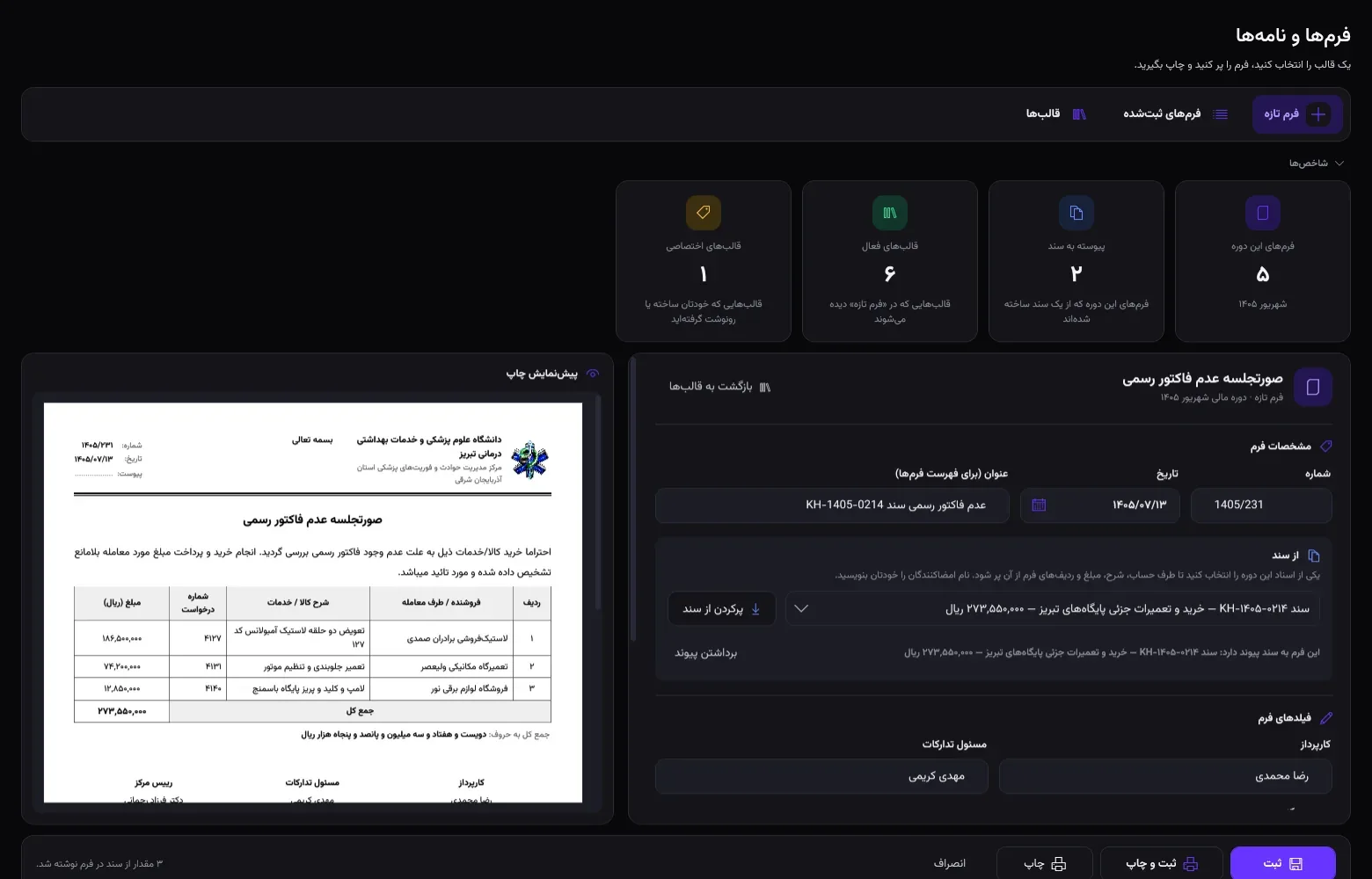The height and width of the screenshot is (879, 1372).
Task: Click the فیلدهای فرم pencil icon
Action: [x=1326, y=718]
